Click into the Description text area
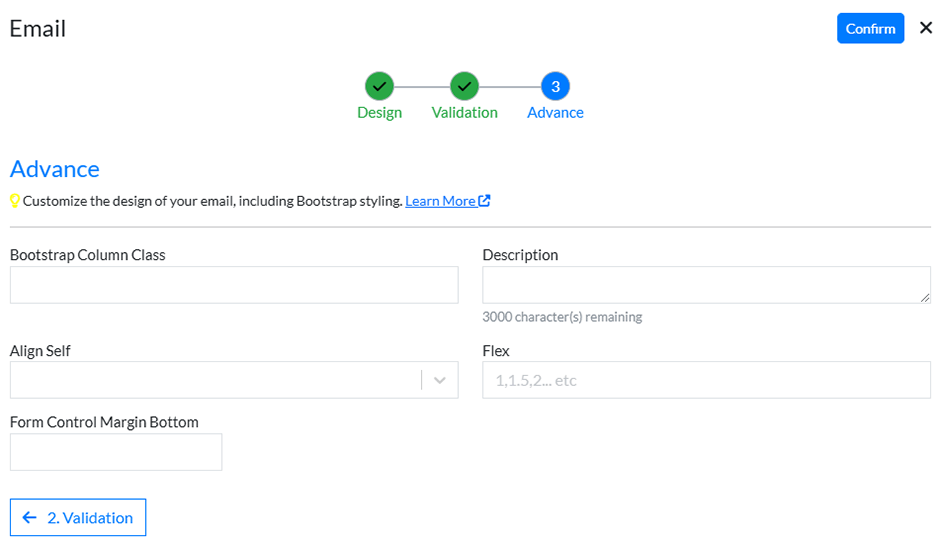This screenshot has height=552, width=942. click(x=700, y=285)
